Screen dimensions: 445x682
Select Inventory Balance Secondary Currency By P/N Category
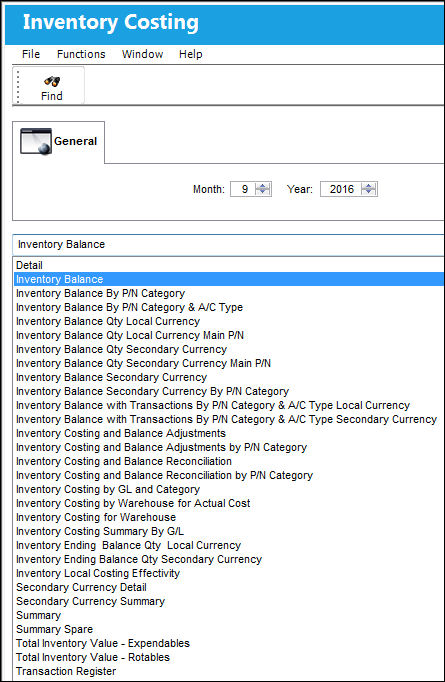tap(229, 391)
